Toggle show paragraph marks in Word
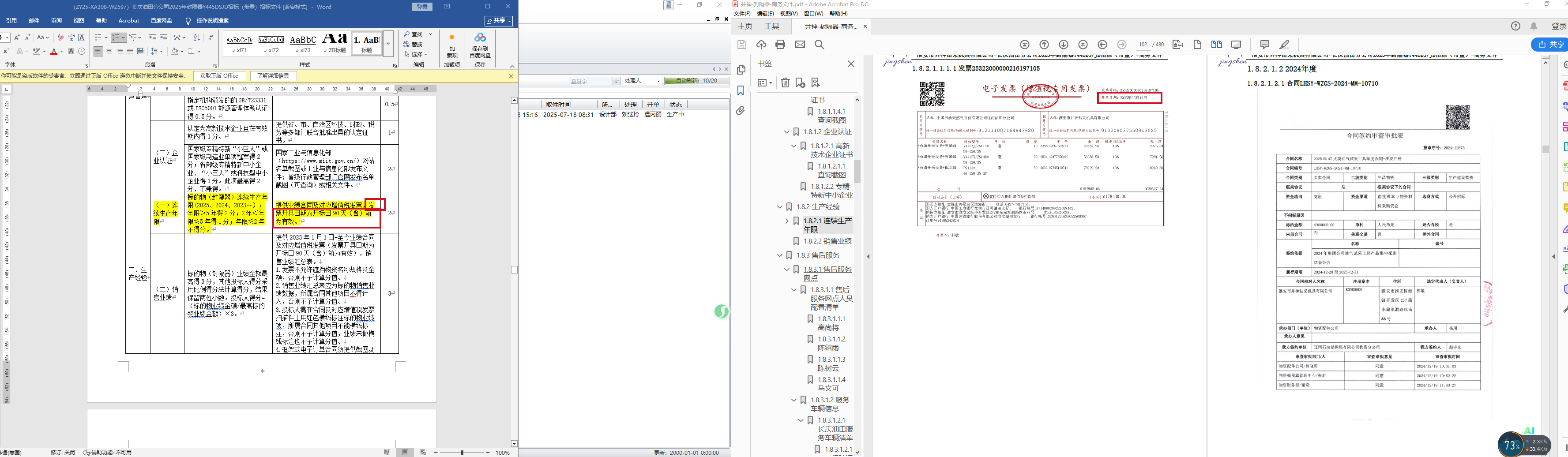1568x457 pixels. [x=211, y=38]
